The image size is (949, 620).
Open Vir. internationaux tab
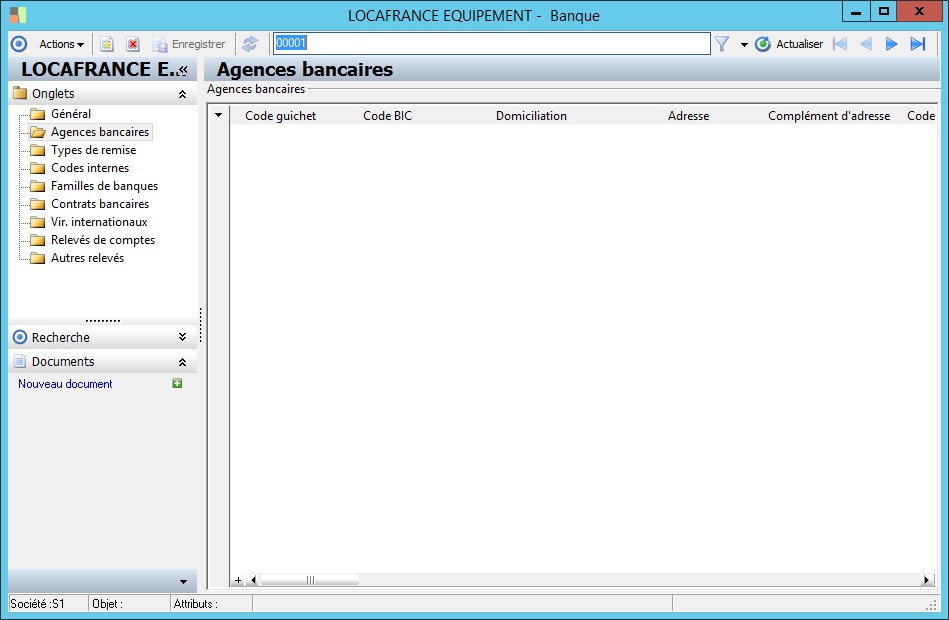[99, 222]
